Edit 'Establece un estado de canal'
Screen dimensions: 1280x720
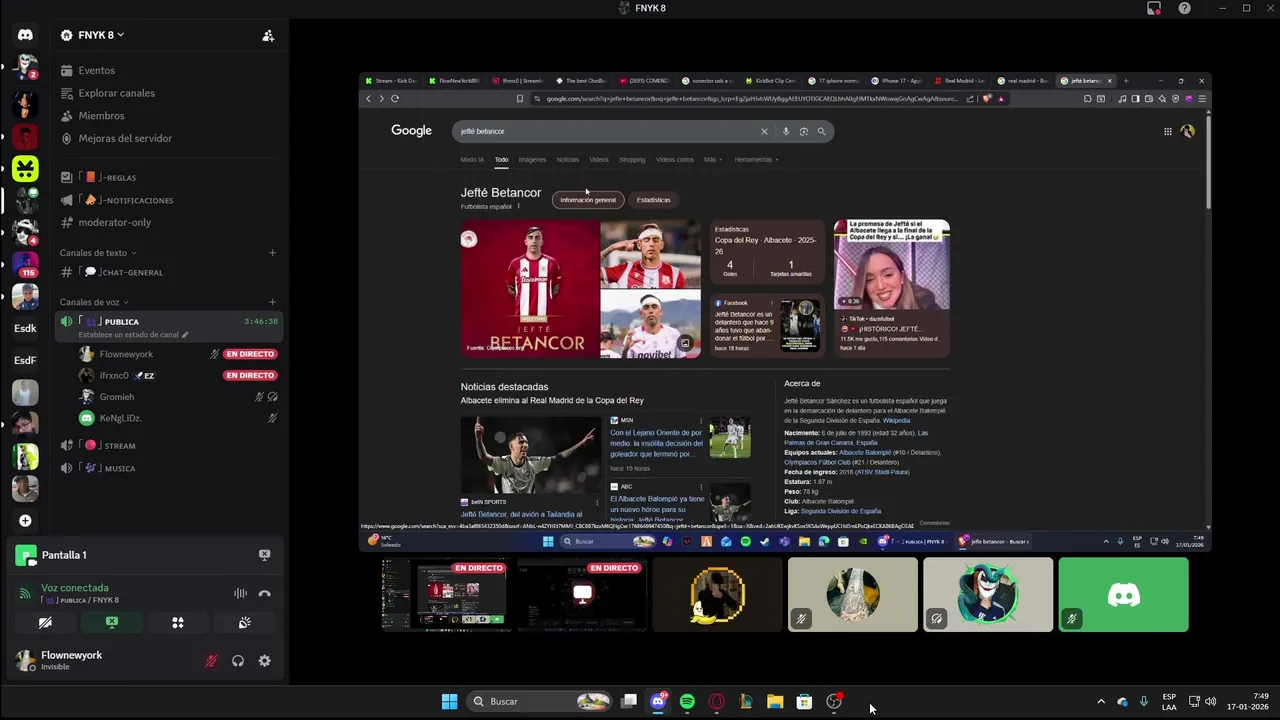point(133,335)
